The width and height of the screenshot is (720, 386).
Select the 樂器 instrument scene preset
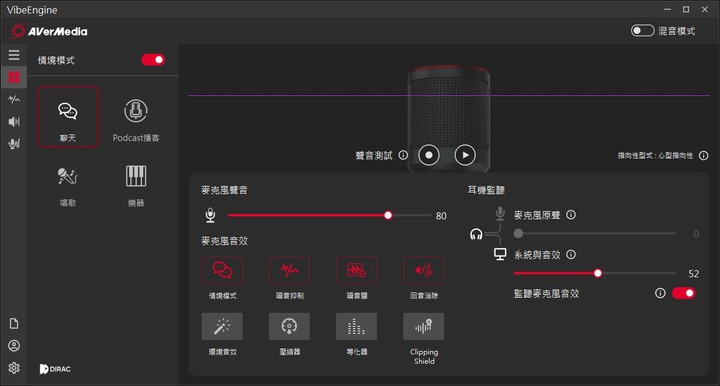coord(136,186)
